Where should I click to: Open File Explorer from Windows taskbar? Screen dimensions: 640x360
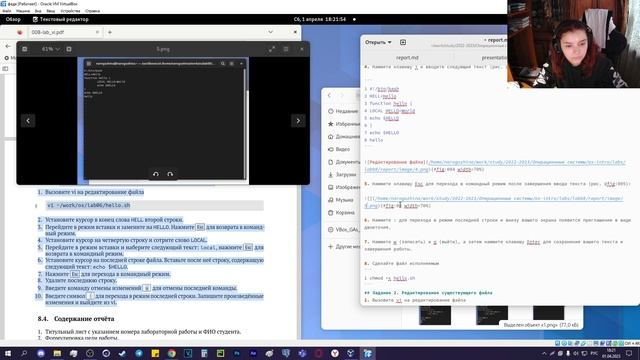pos(57,353)
